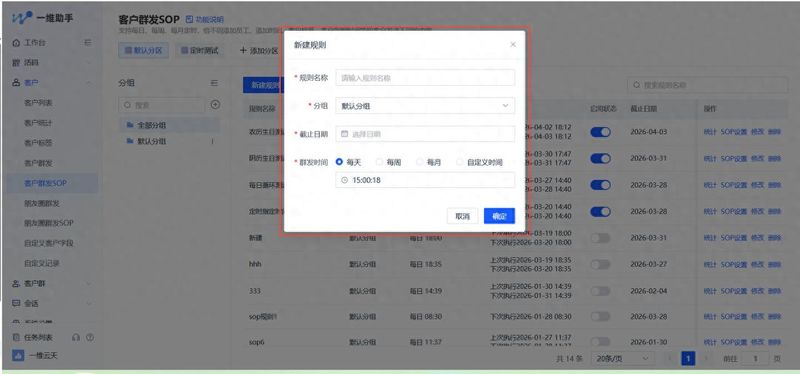Viewport: 800px width, 374px height.
Task: Click page number 1 in pagination
Action: click(688, 359)
